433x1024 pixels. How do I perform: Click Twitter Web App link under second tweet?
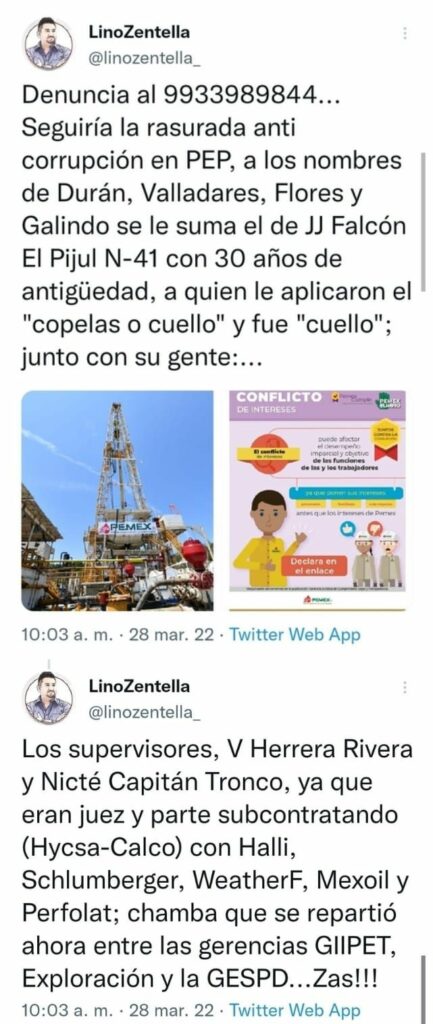tap(294, 1010)
